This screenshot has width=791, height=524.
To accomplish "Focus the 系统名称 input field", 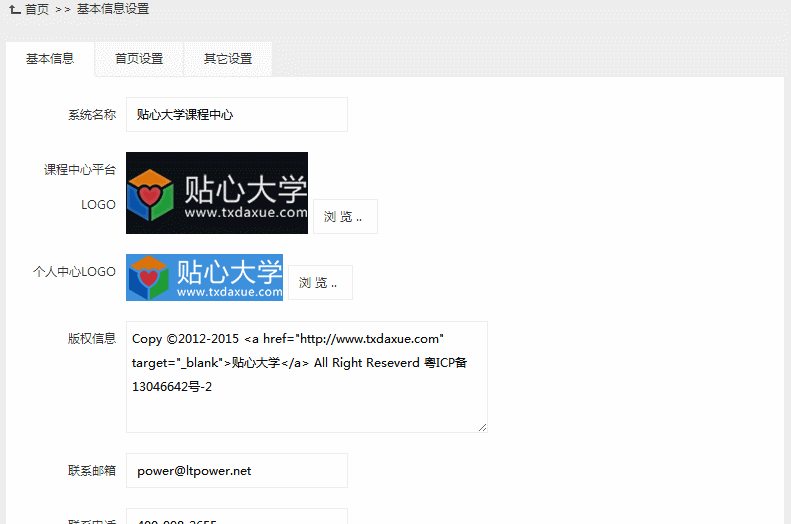I will coord(236,115).
